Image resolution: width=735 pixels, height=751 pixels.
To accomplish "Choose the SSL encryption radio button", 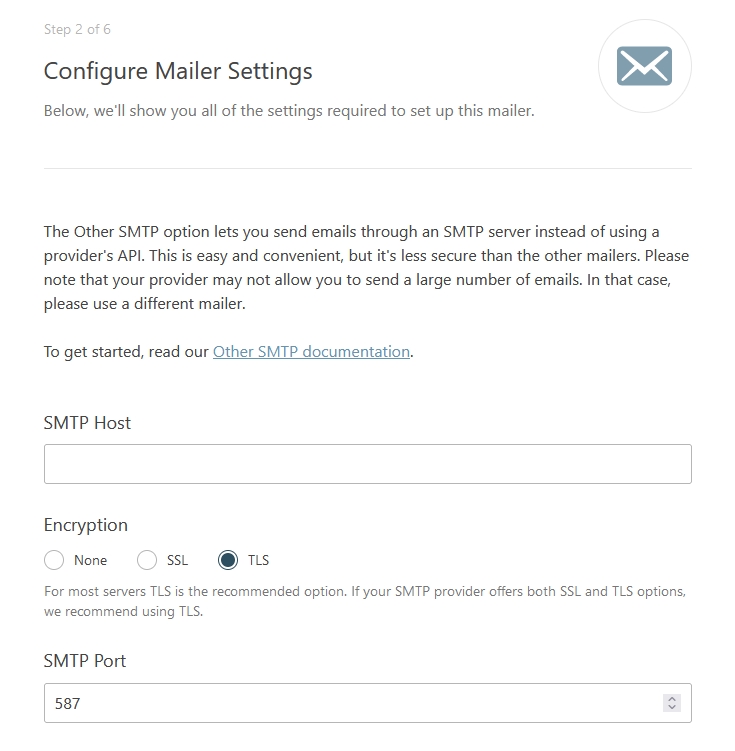I will (x=147, y=560).
